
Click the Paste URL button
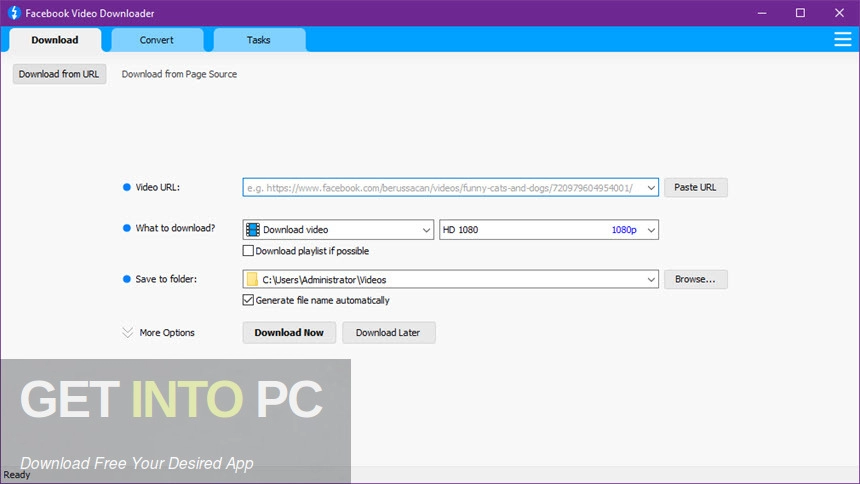695,187
